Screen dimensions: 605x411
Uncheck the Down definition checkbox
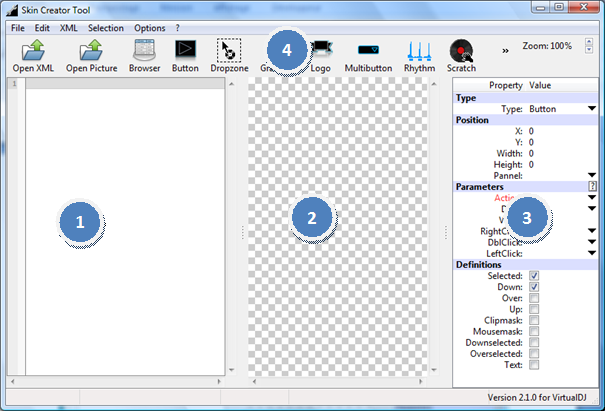point(534,287)
